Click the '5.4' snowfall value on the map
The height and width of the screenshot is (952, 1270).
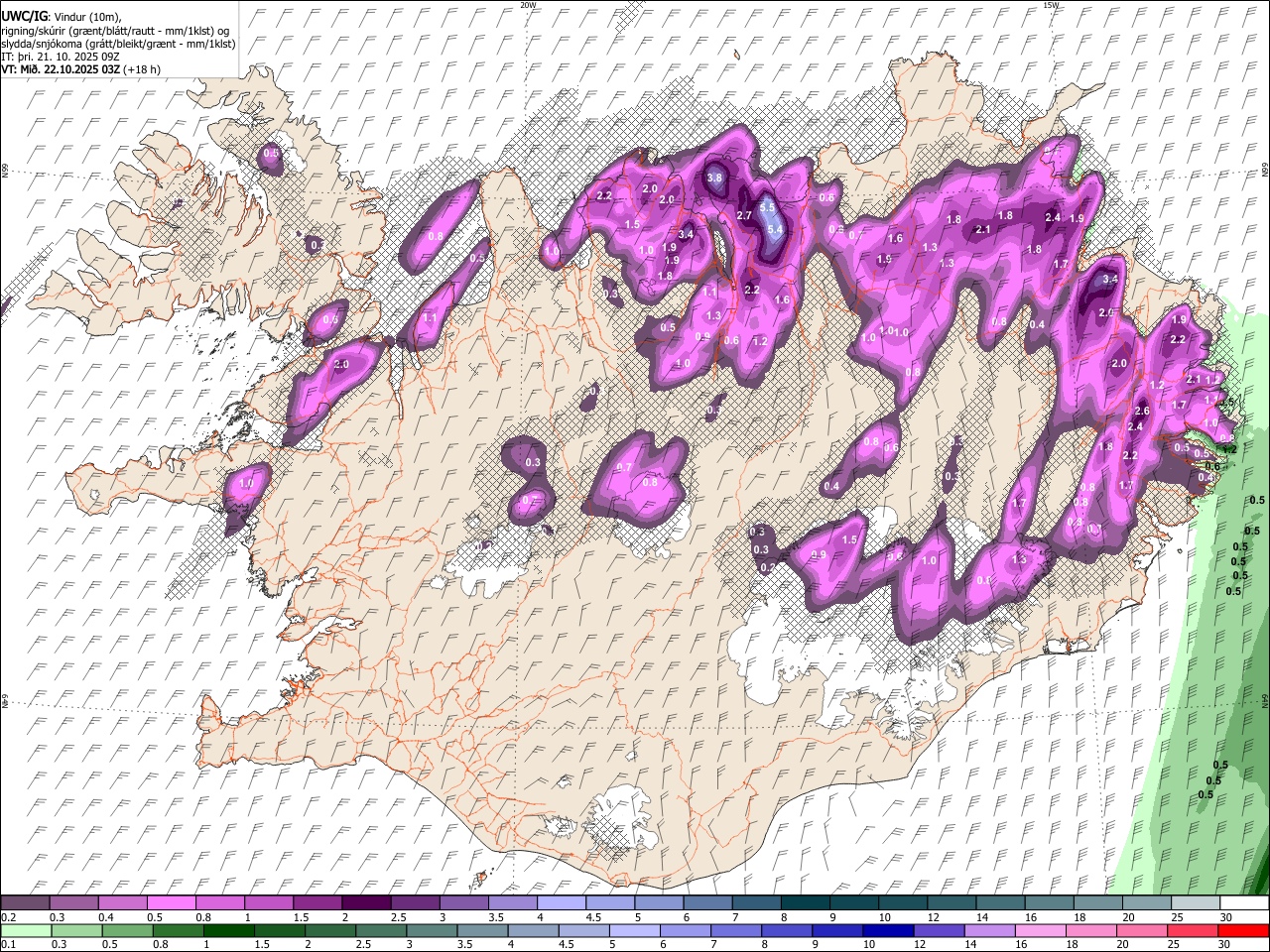[x=775, y=229]
